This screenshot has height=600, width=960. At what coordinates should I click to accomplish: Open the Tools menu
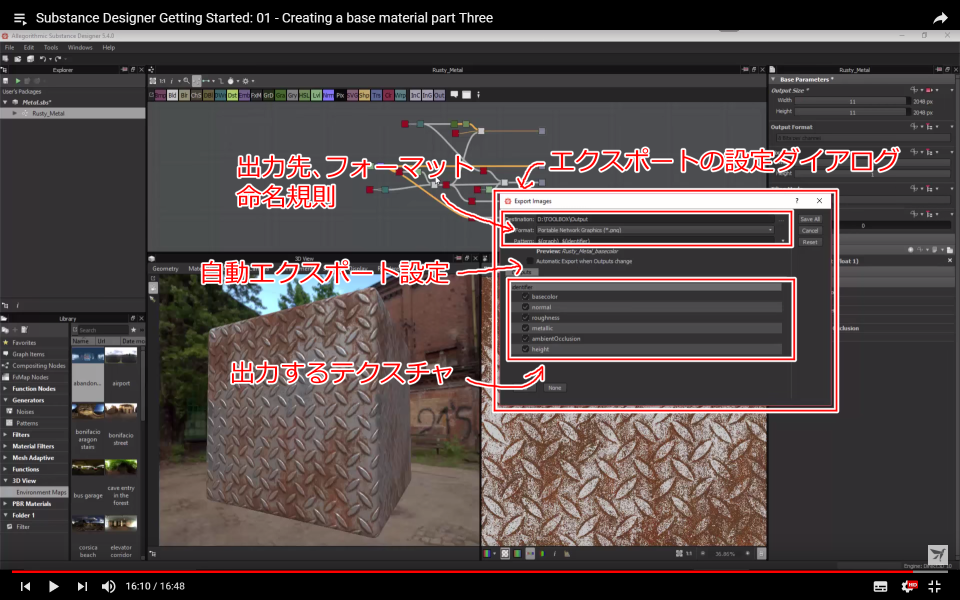click(x=51, y=47)
